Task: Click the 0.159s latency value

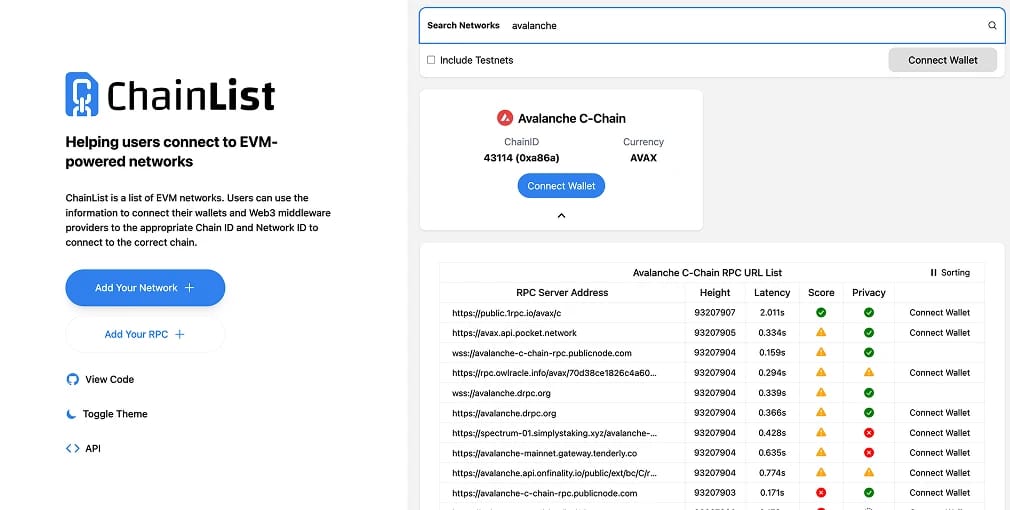Action: [x=772, y=352]
